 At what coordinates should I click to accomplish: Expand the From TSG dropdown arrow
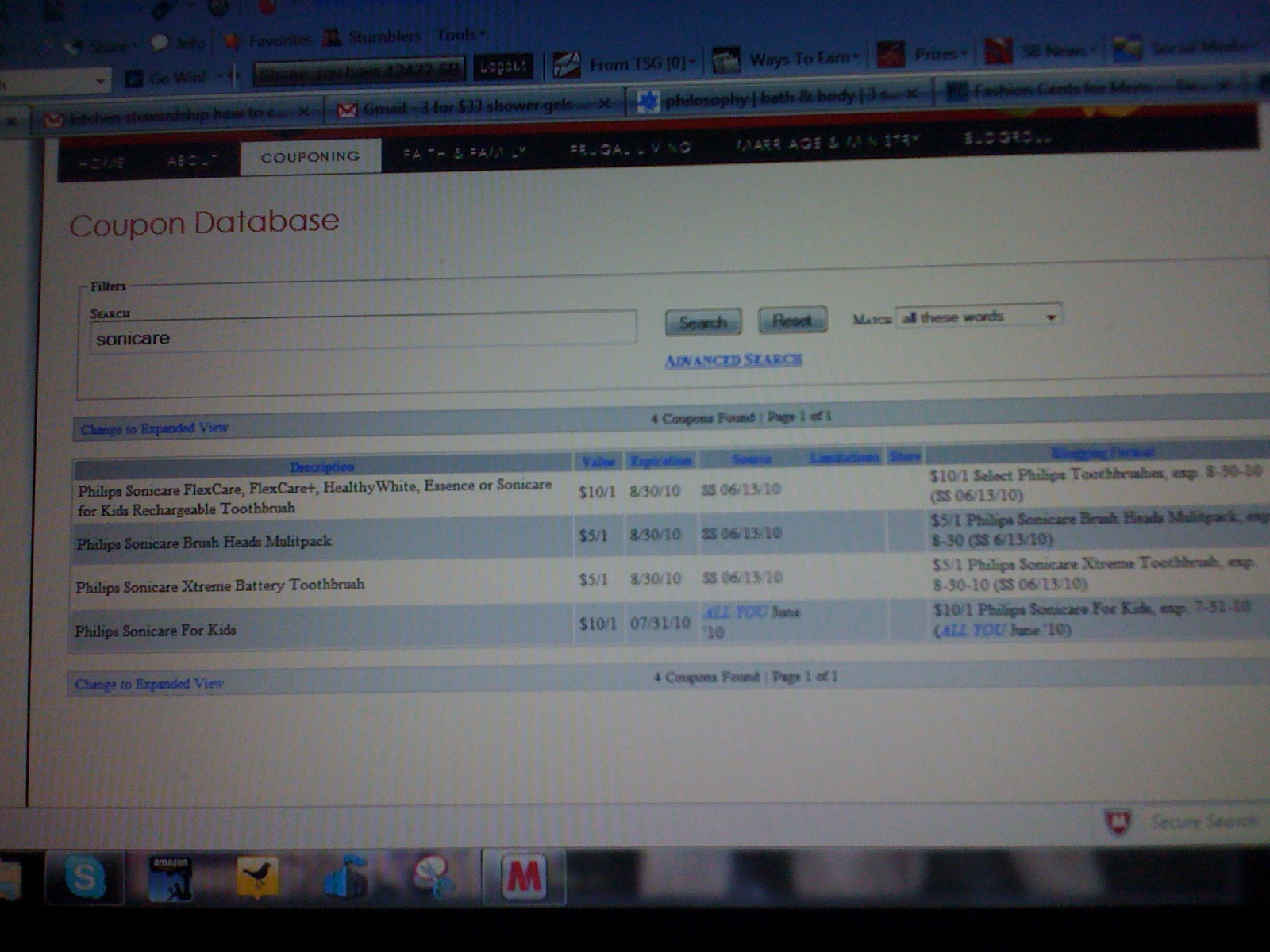(692, 63)
